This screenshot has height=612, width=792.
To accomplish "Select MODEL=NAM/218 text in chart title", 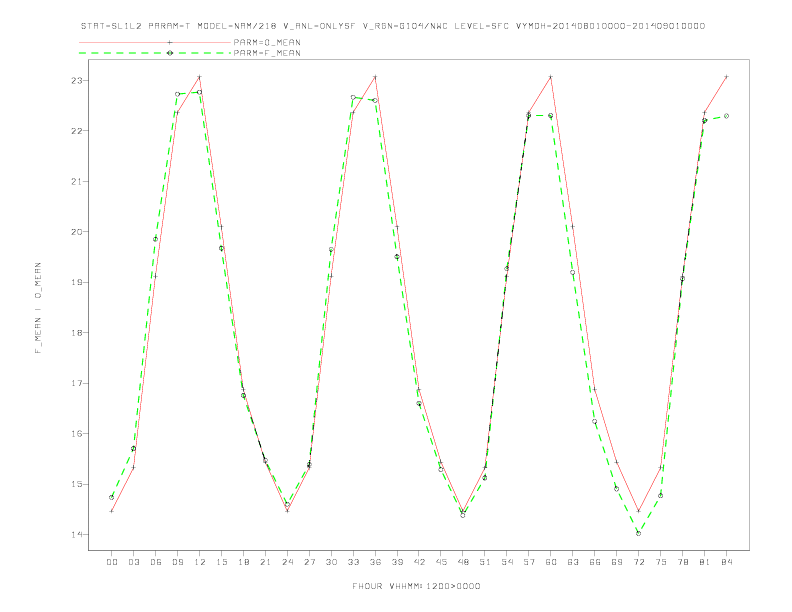I will tap(237, 26).
